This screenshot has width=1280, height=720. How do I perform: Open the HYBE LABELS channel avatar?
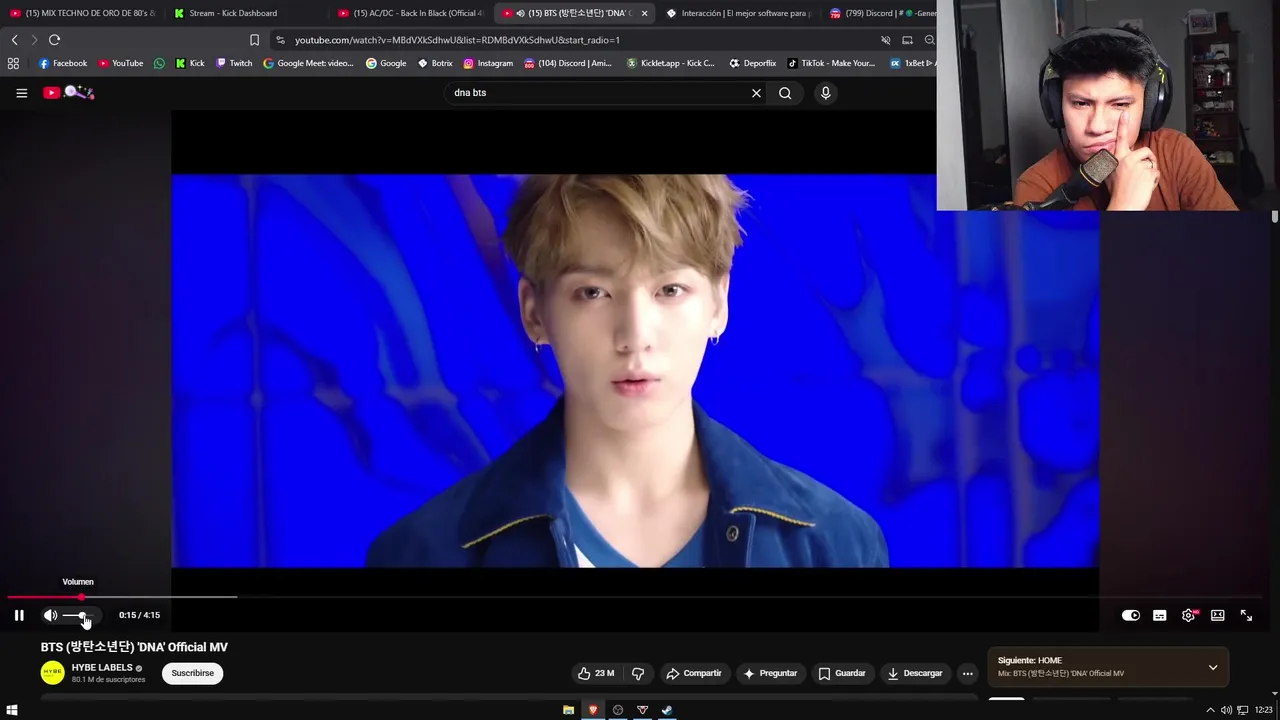[x=52, y=673]
